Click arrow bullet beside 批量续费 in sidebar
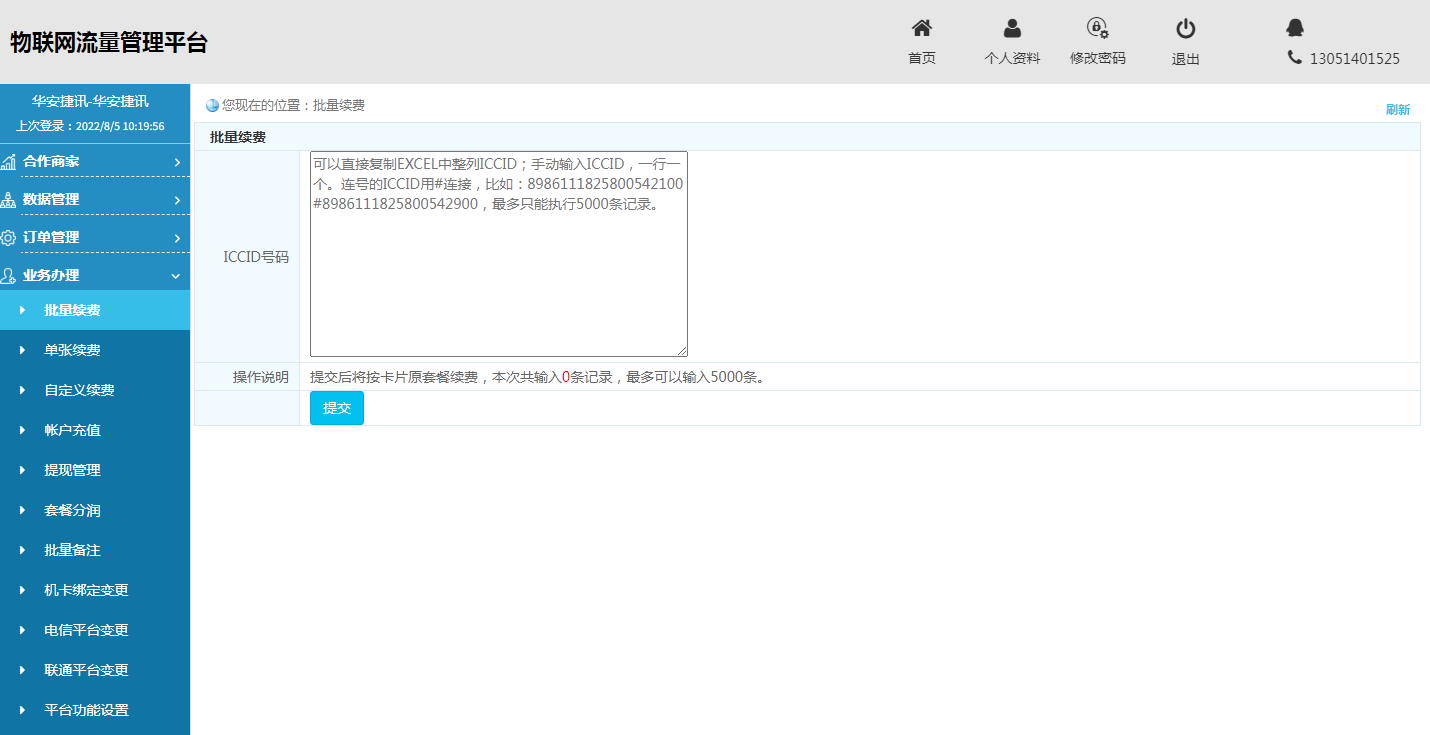Viewport: 1430px width, 735px height. coord(22,310)
